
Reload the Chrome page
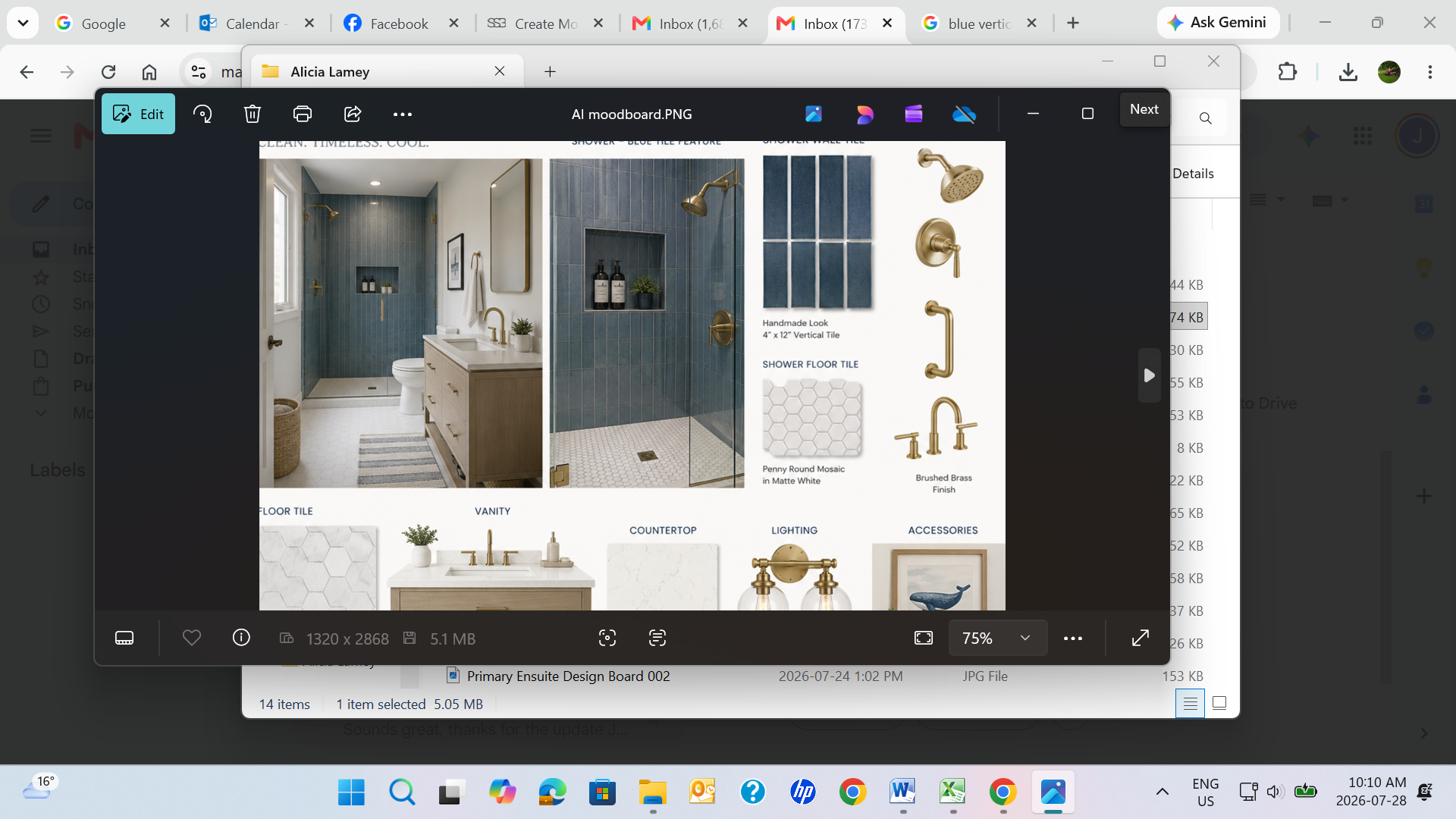pyautogui.click(x=108, y=72)
